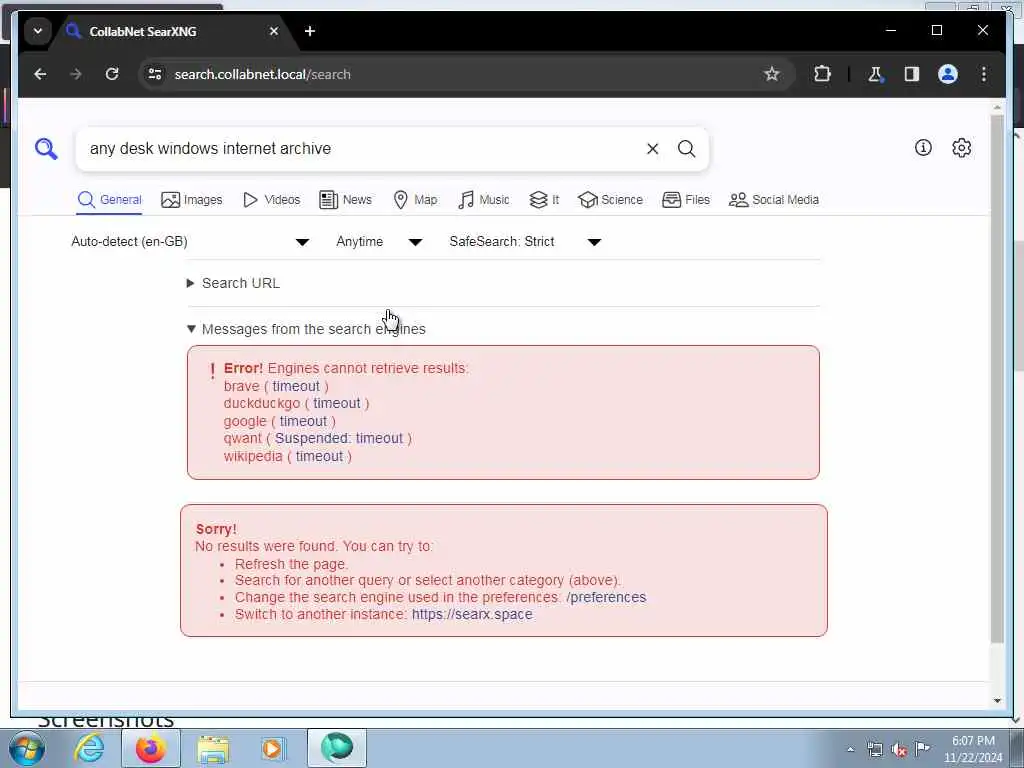Open the /preferences link
This screenshot has height=768, width=1024.
tap(606, 598)
